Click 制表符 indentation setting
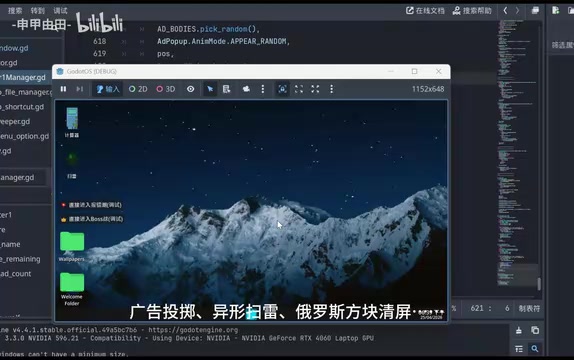This screenshot has height=360, width=574. pyautogui.click(x=529, y=308)
